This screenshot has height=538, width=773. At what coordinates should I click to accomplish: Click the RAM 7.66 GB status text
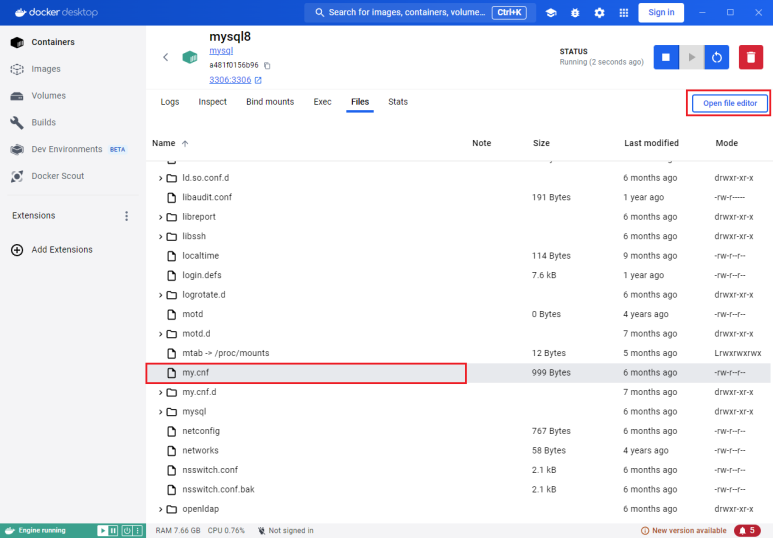178,531
